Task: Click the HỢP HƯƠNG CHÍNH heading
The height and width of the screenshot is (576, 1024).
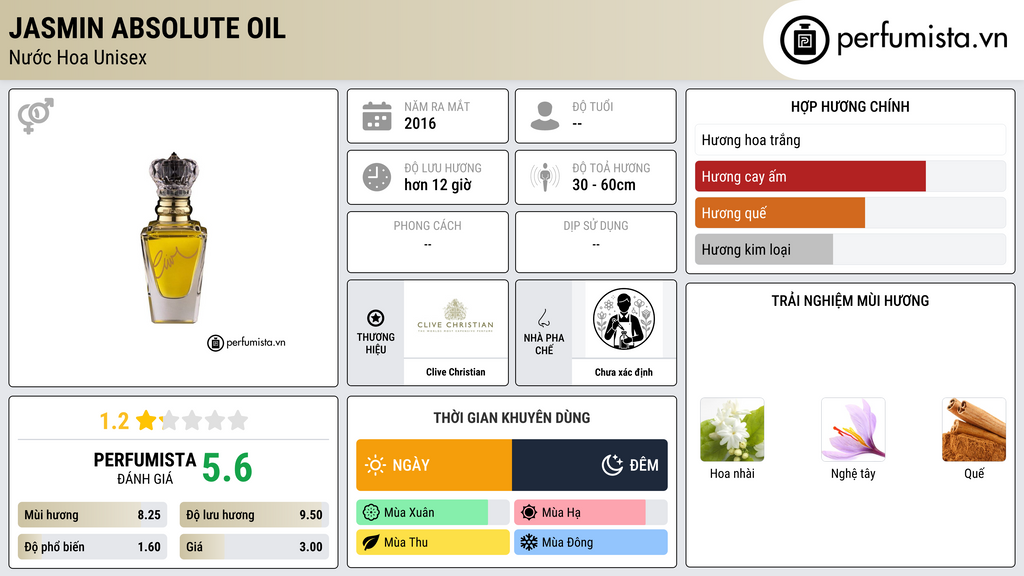Action: pos(850,106)
